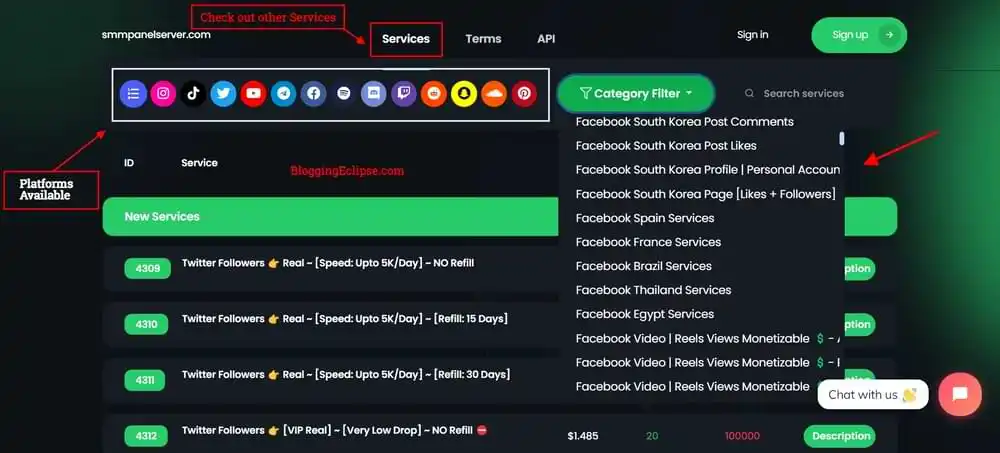1000x453 pixels.
Task: Click the Search services field
Action: point(804,93)
